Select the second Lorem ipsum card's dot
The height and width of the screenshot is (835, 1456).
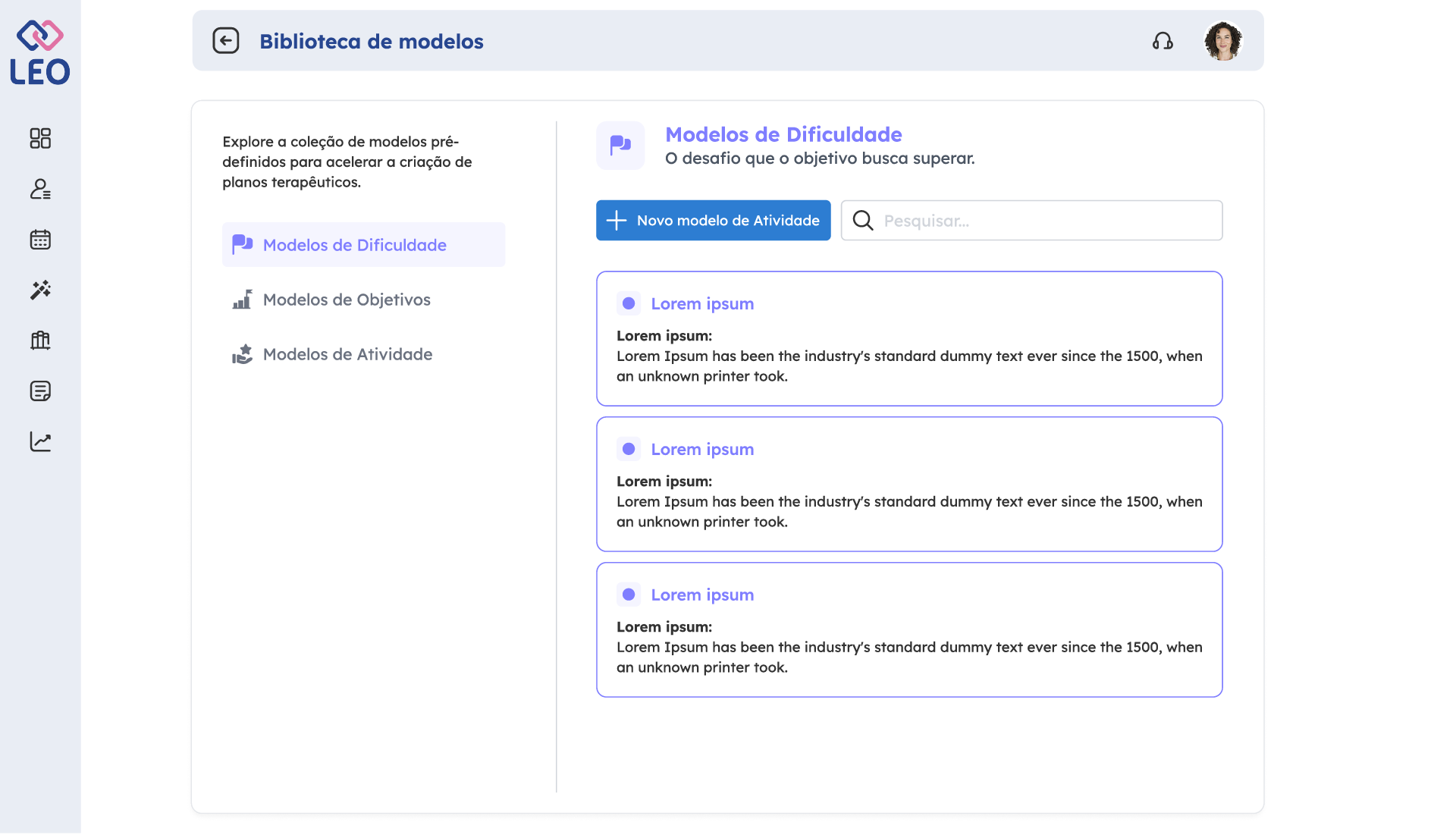coord(629,449)
